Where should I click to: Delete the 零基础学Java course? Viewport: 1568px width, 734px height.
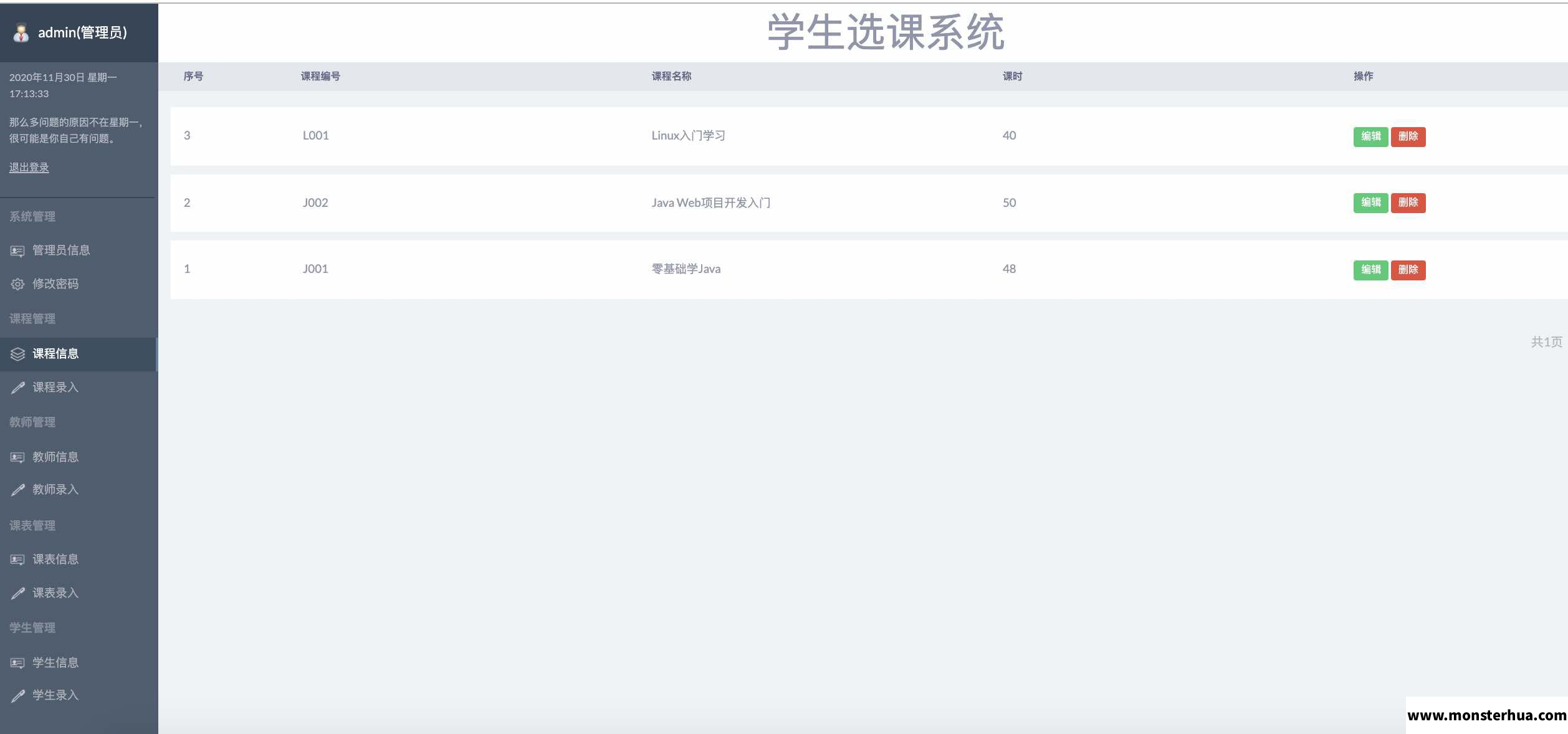(1408, 270)
